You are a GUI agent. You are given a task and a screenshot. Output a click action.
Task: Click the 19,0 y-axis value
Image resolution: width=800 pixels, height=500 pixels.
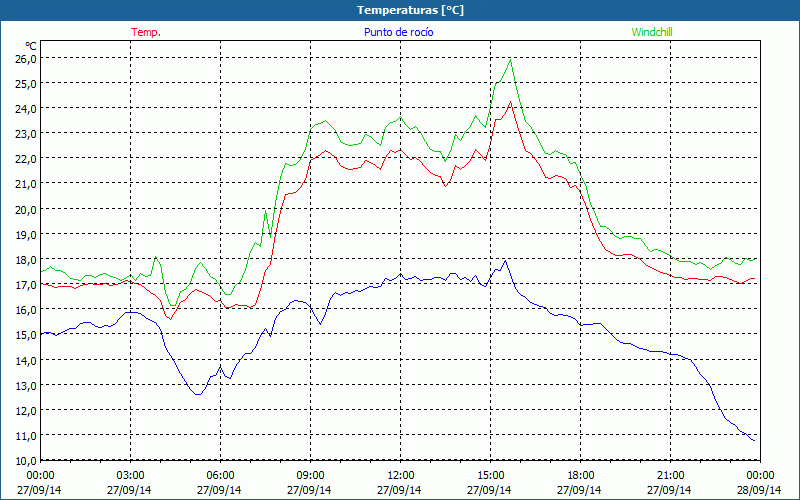27,234
